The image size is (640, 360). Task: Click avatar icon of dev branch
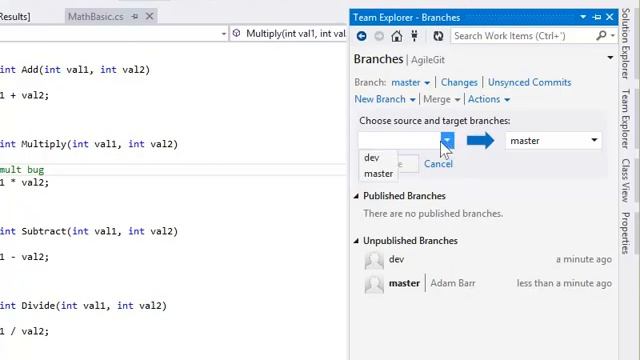point(374,260)
